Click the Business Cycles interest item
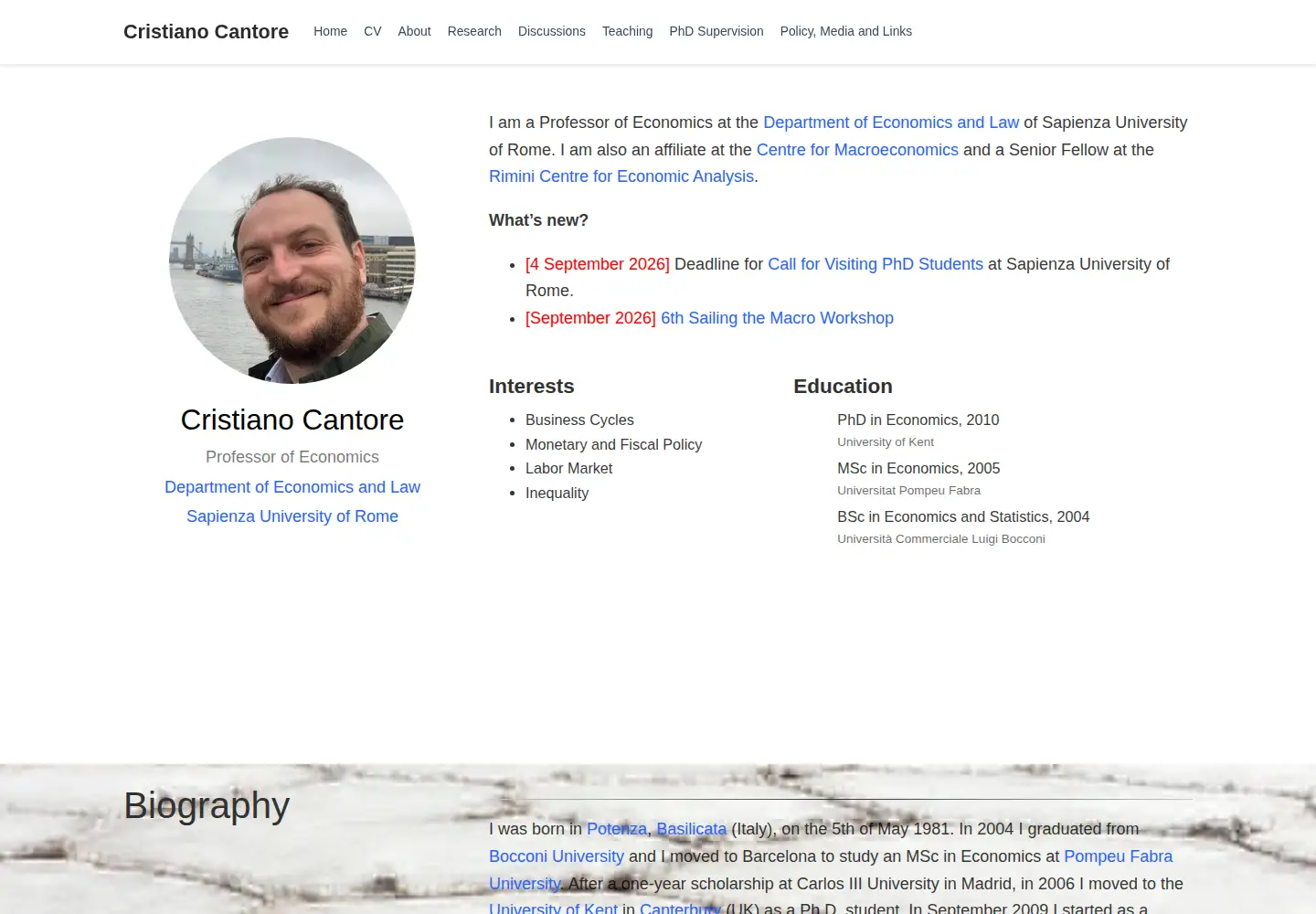1316x914 pixels. (x=579, y=420)
